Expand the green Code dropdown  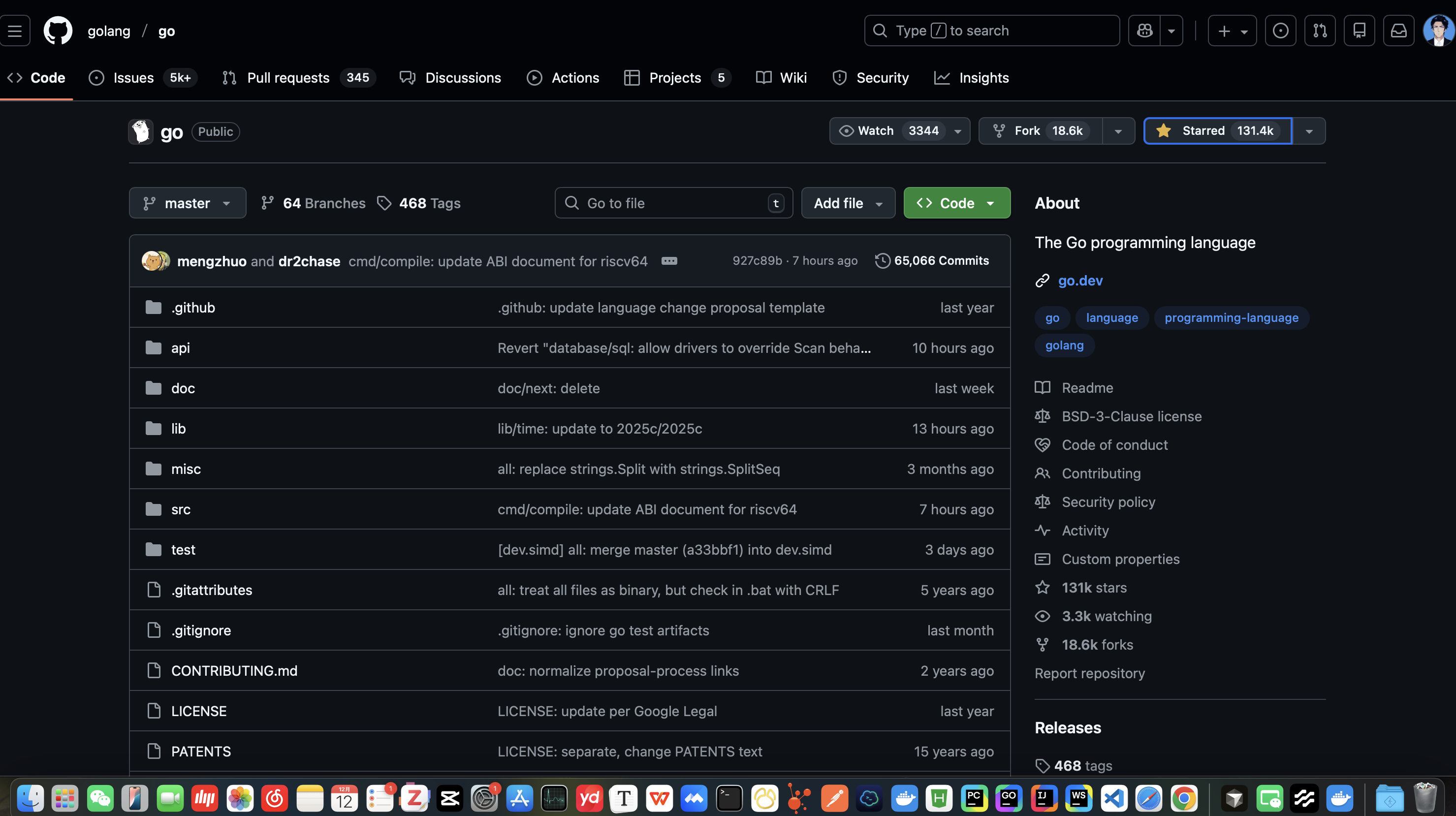(x=956, y=203)
